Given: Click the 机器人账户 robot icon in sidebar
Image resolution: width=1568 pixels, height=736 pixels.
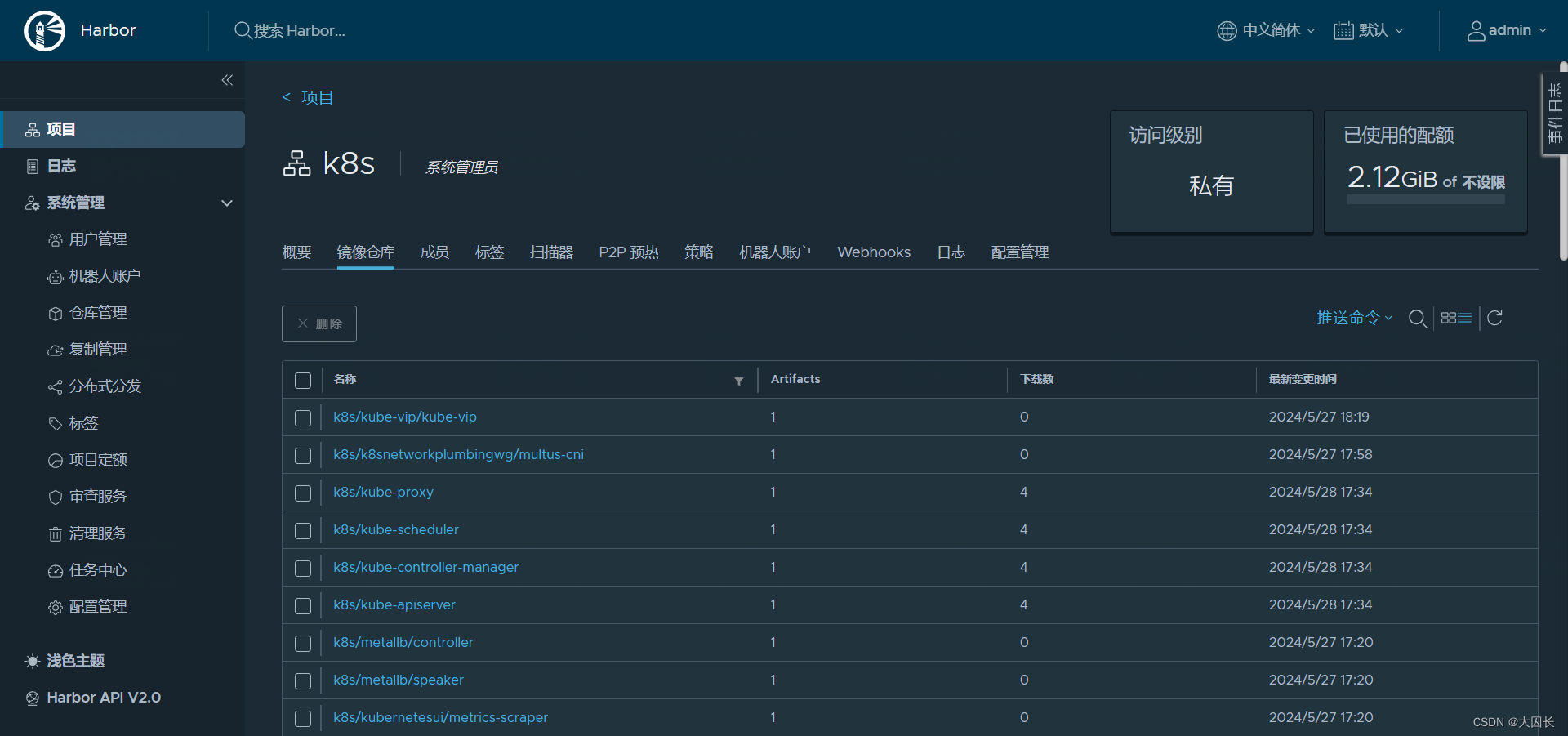Looking at the screenshot, I should [56, 277].
